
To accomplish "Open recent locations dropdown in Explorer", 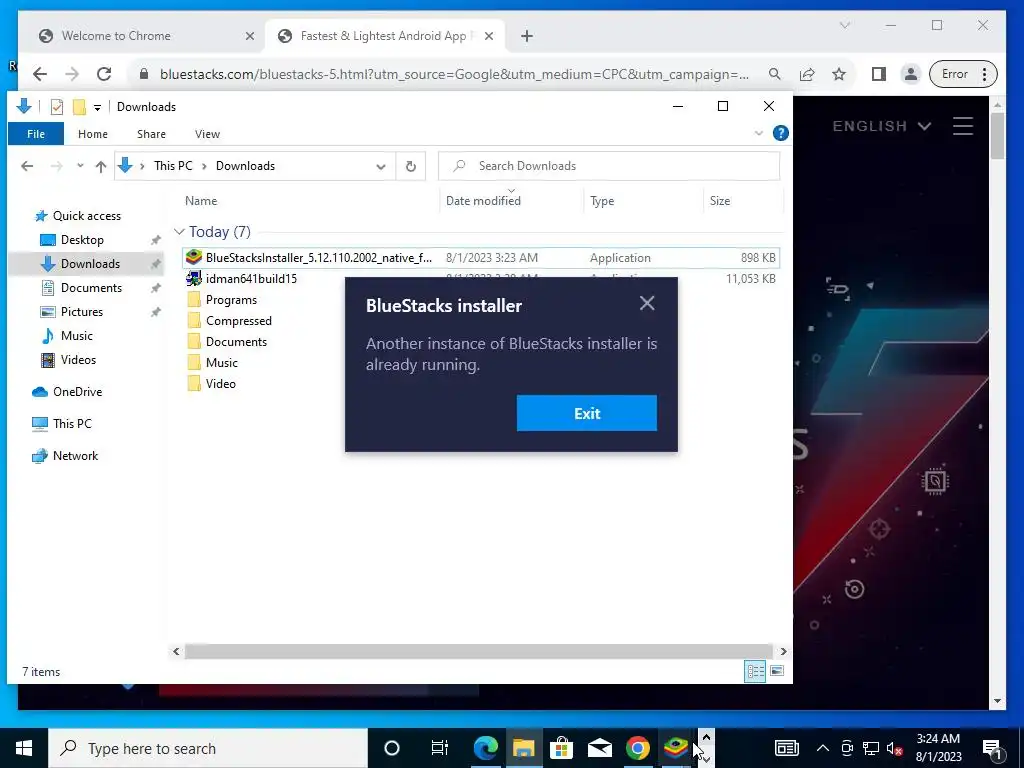I will click(x=80, y=166).
